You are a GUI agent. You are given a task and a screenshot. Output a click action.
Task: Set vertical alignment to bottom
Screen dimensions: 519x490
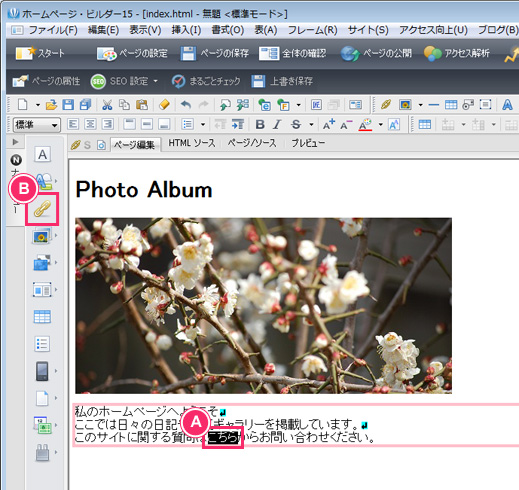pos(164,125)
